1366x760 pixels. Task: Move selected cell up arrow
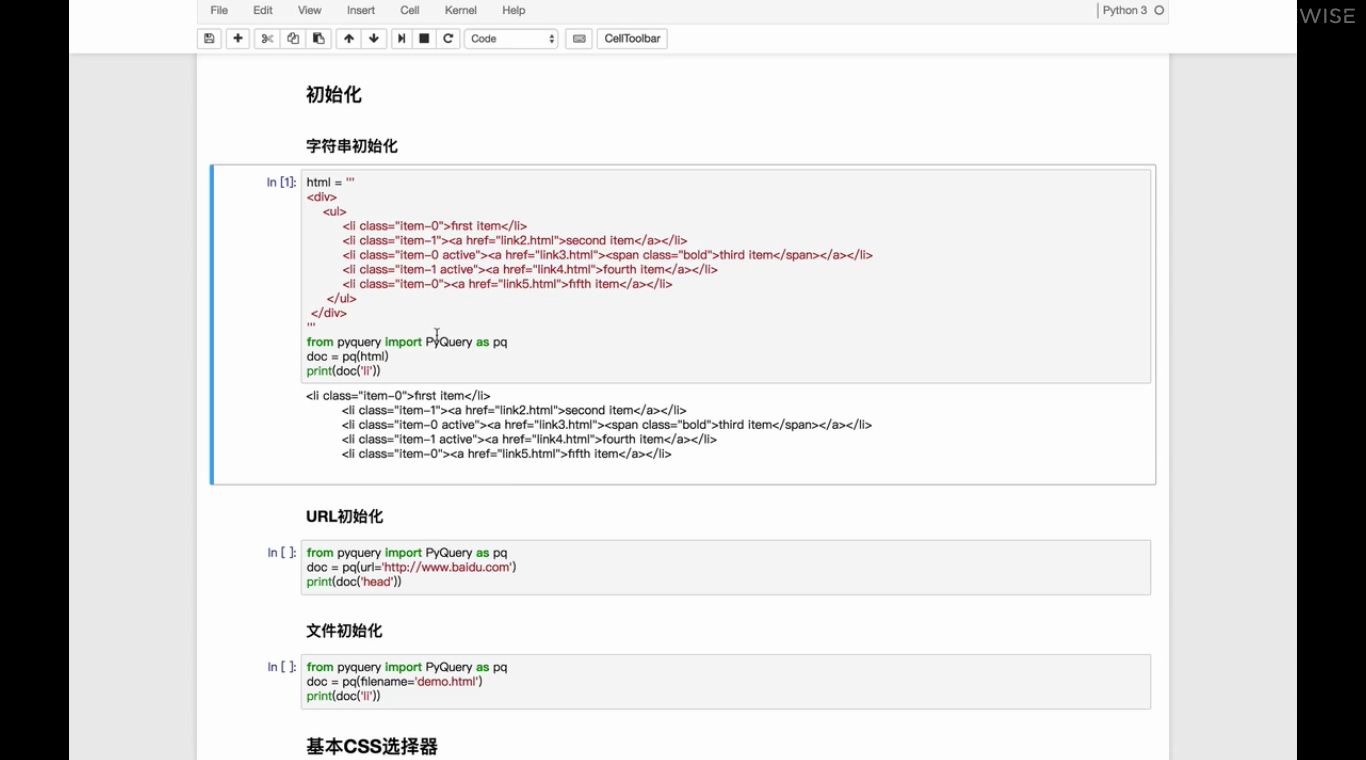349,39
